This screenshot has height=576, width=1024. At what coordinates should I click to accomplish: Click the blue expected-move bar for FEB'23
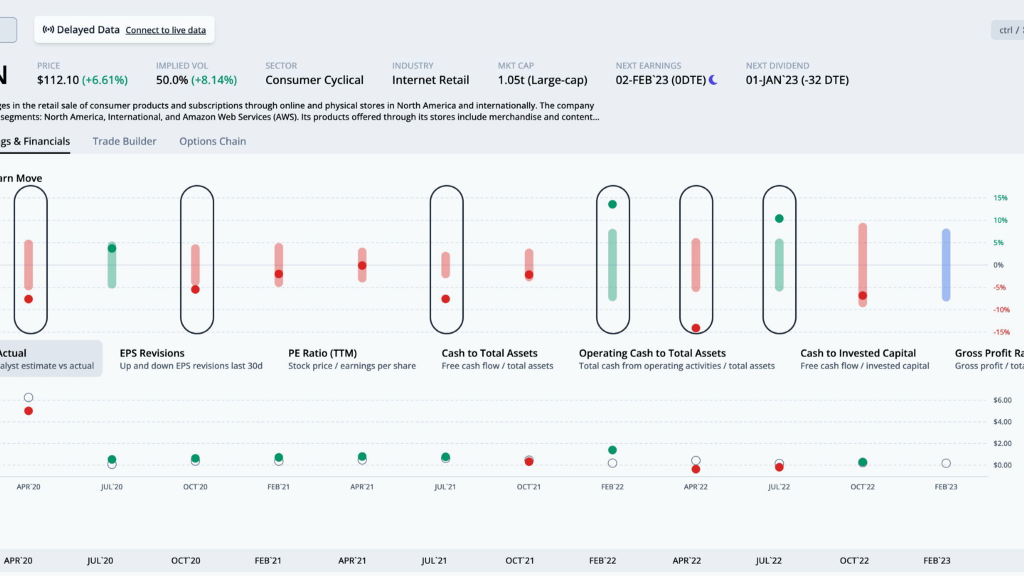coord(946,265)
